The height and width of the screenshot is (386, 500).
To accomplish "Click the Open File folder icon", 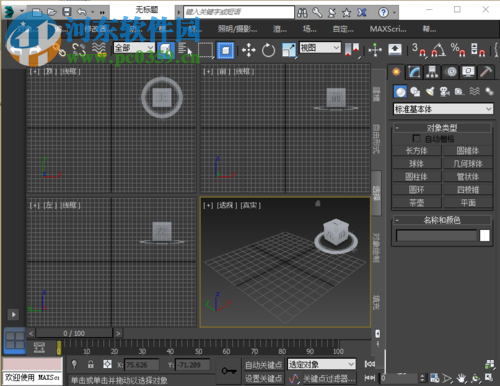I will [52, 12].
